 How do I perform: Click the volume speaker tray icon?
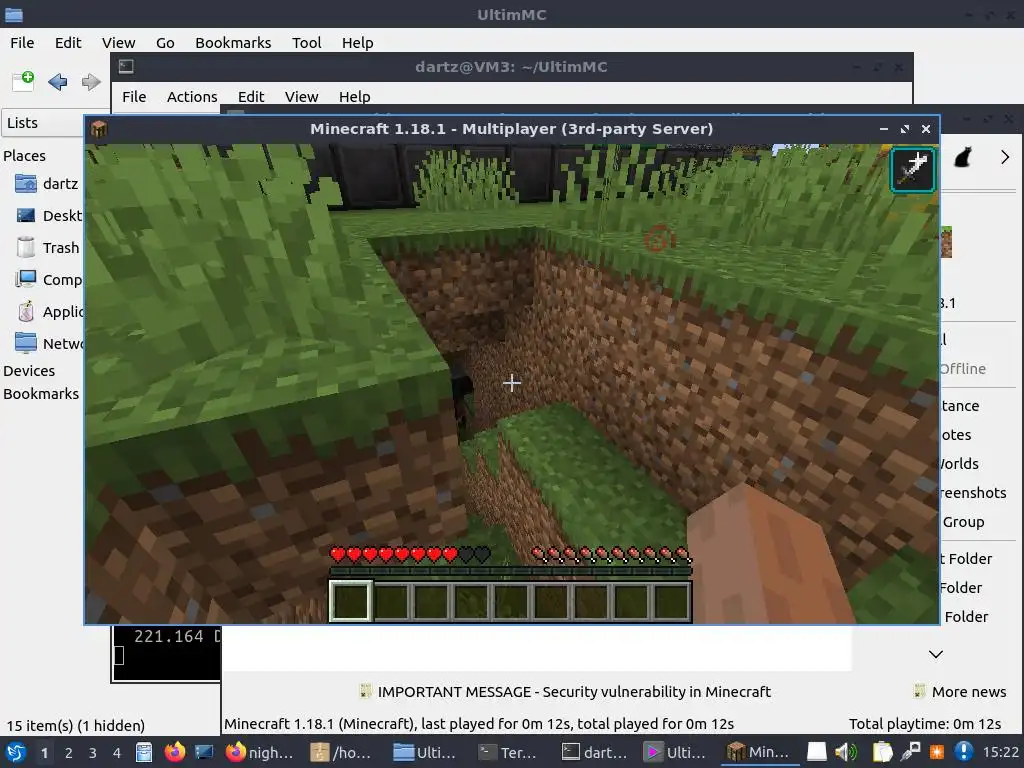(846, 752)
